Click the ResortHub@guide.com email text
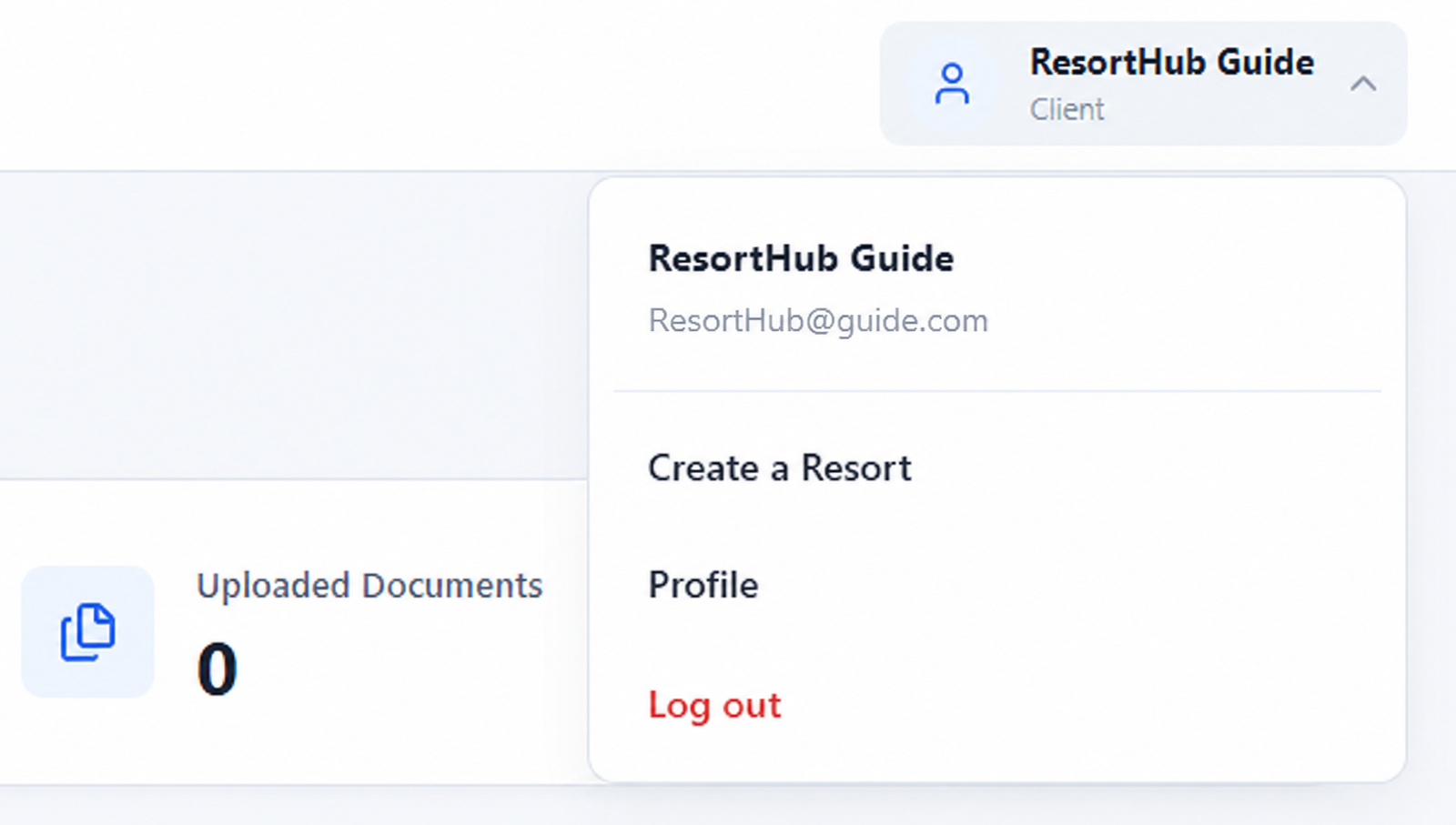1456x825 pixels. pos(818,320)
